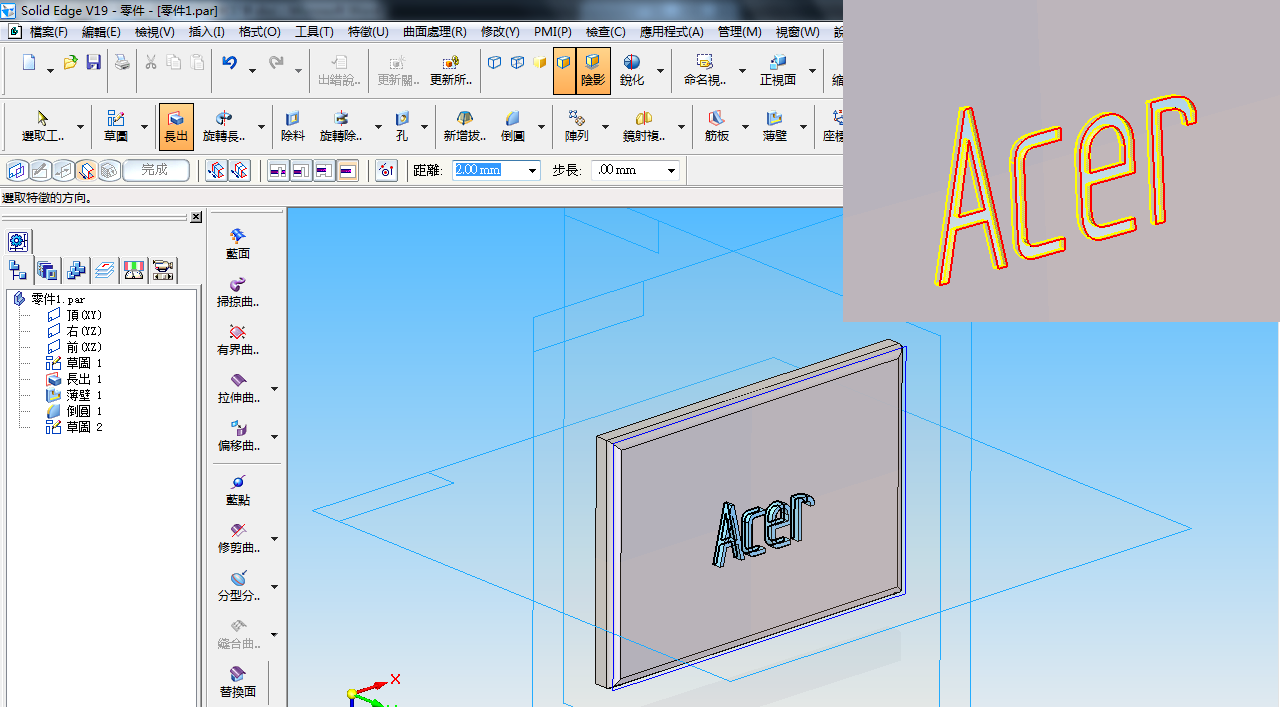Toggle the highlighted 長出 protrusion command
Screen dimensions: 1280x707
coord(176,127)
